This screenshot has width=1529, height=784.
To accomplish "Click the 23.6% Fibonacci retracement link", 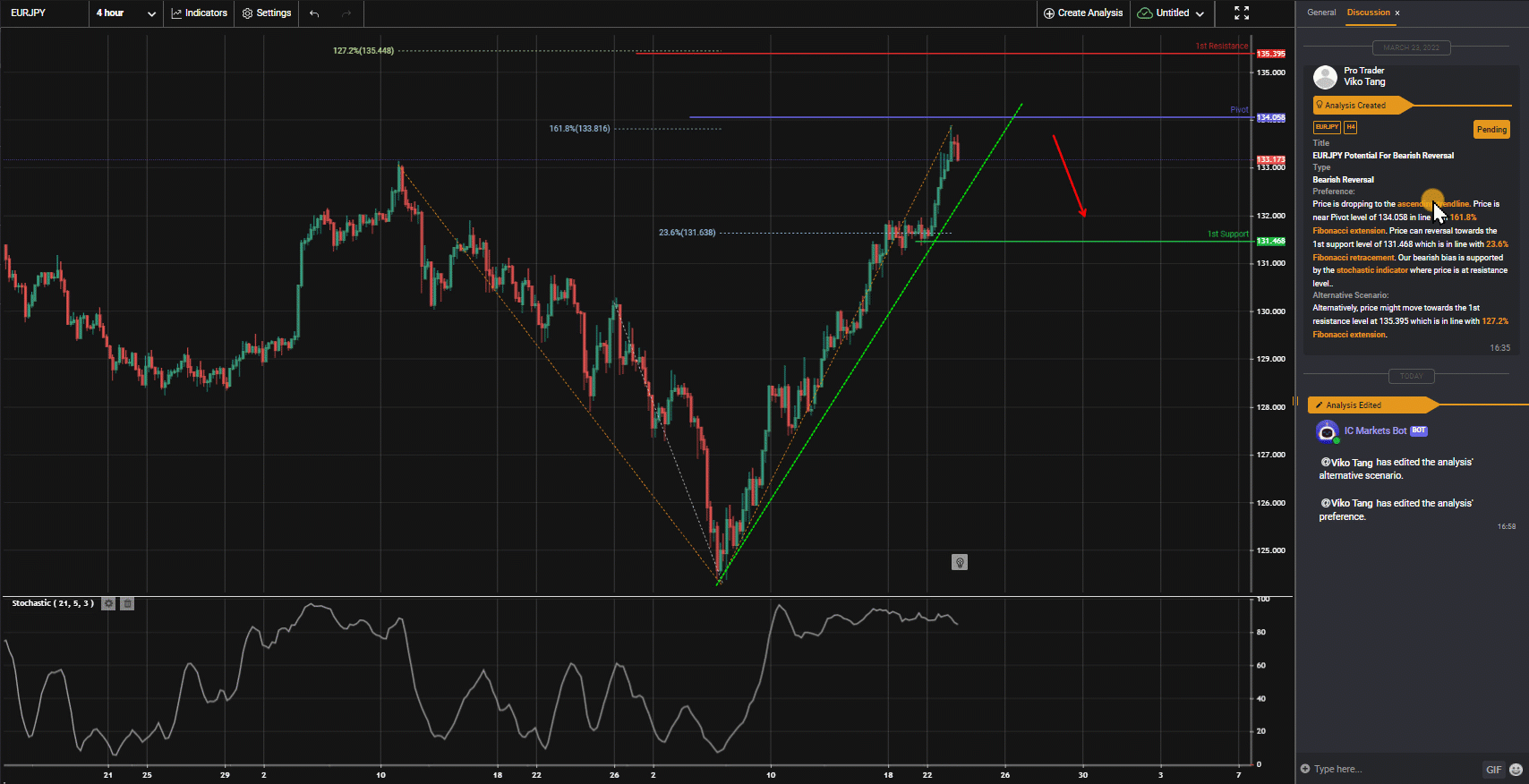I will (x=1410, y=251).
